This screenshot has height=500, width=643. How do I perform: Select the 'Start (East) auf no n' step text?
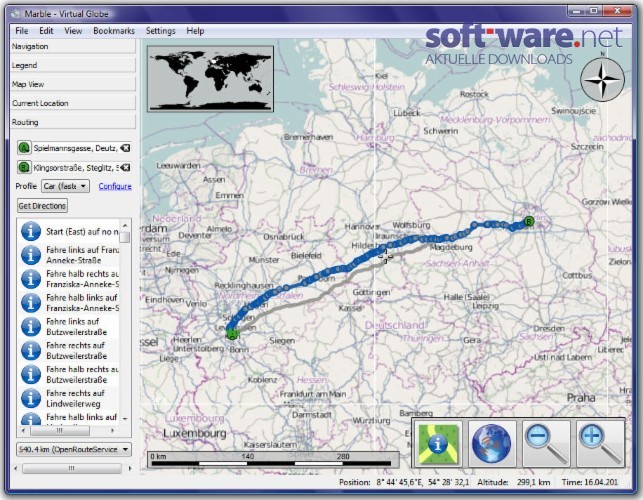[82, 232]
